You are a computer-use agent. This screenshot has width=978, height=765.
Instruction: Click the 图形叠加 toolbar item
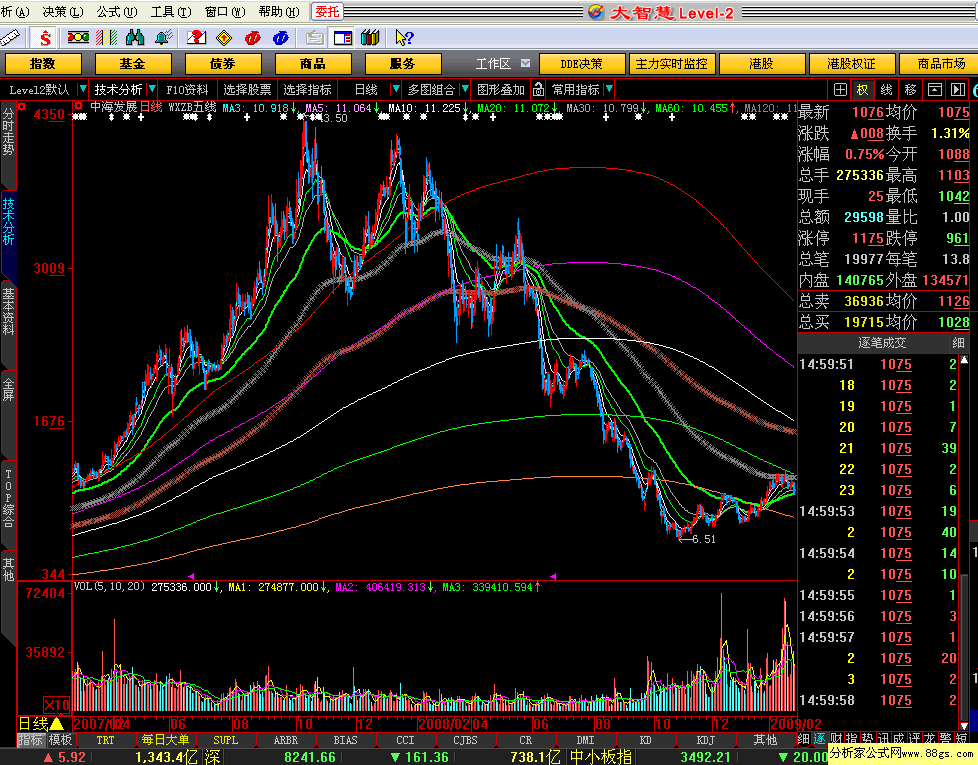point(501,90)
